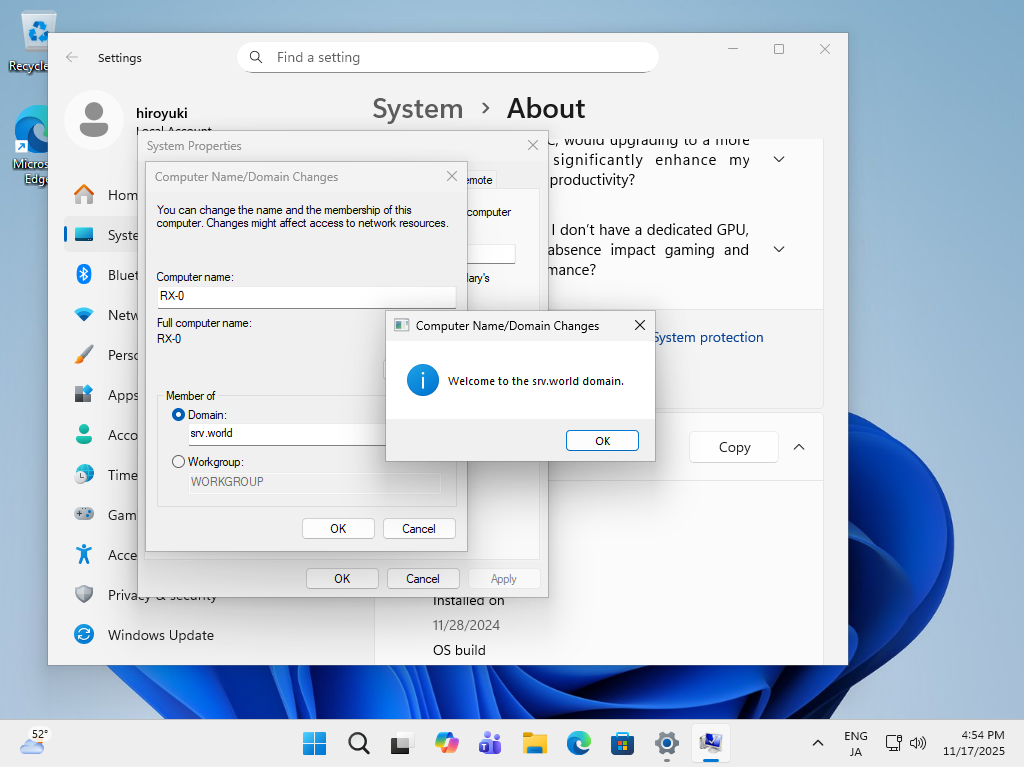The height and width of the screenshot is (767, 1024).
Task: Open the Windows Update settings page
Action: coord(160,635)
